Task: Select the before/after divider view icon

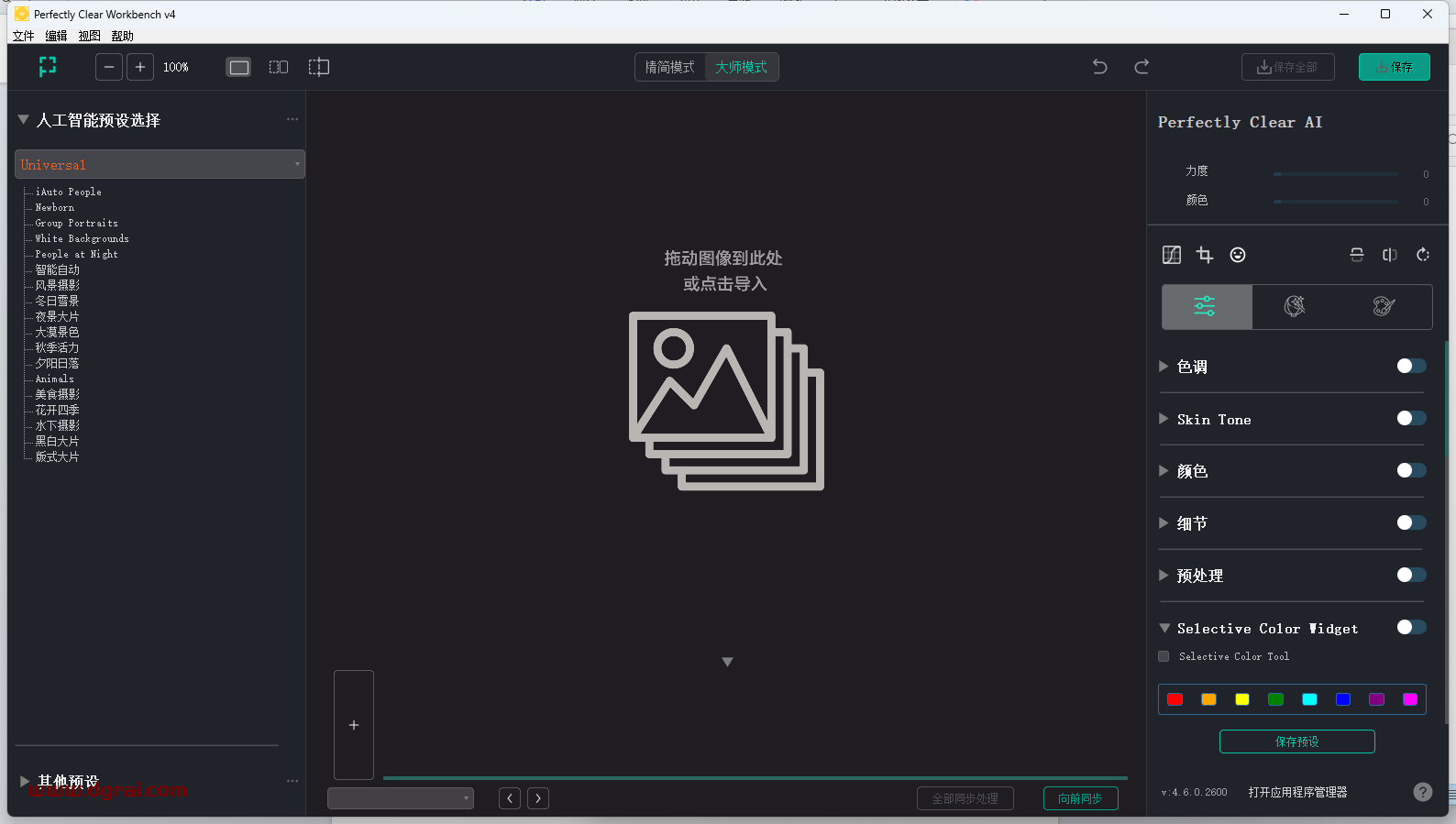Action: click(x=318, y=67)
